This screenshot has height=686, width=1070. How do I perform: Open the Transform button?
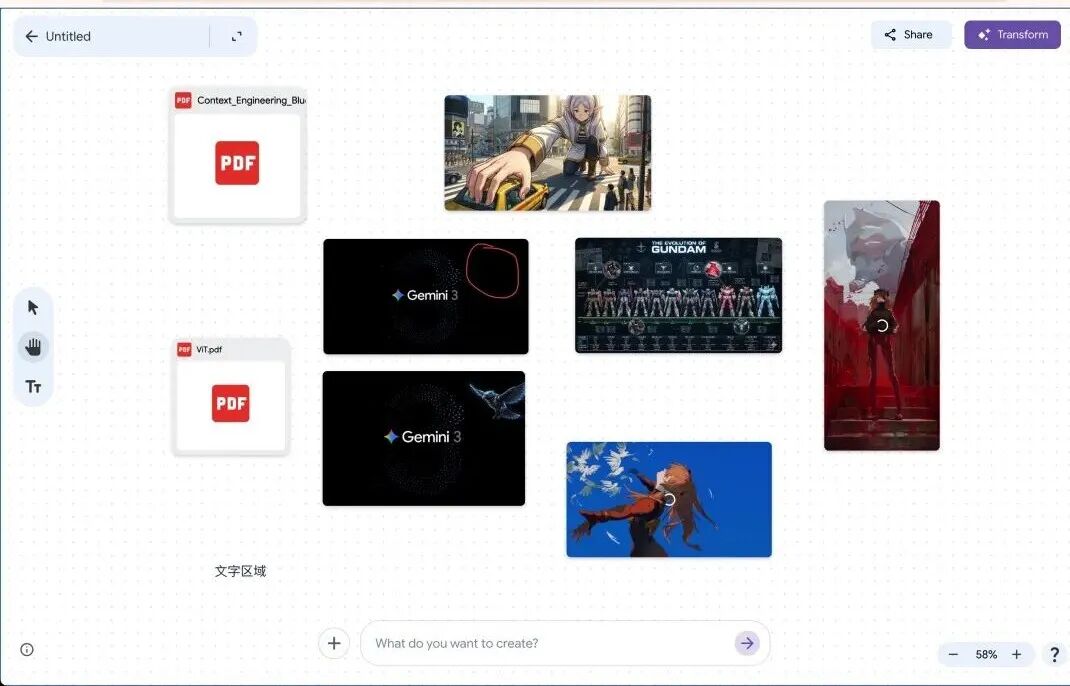[x=1012, y=35]
